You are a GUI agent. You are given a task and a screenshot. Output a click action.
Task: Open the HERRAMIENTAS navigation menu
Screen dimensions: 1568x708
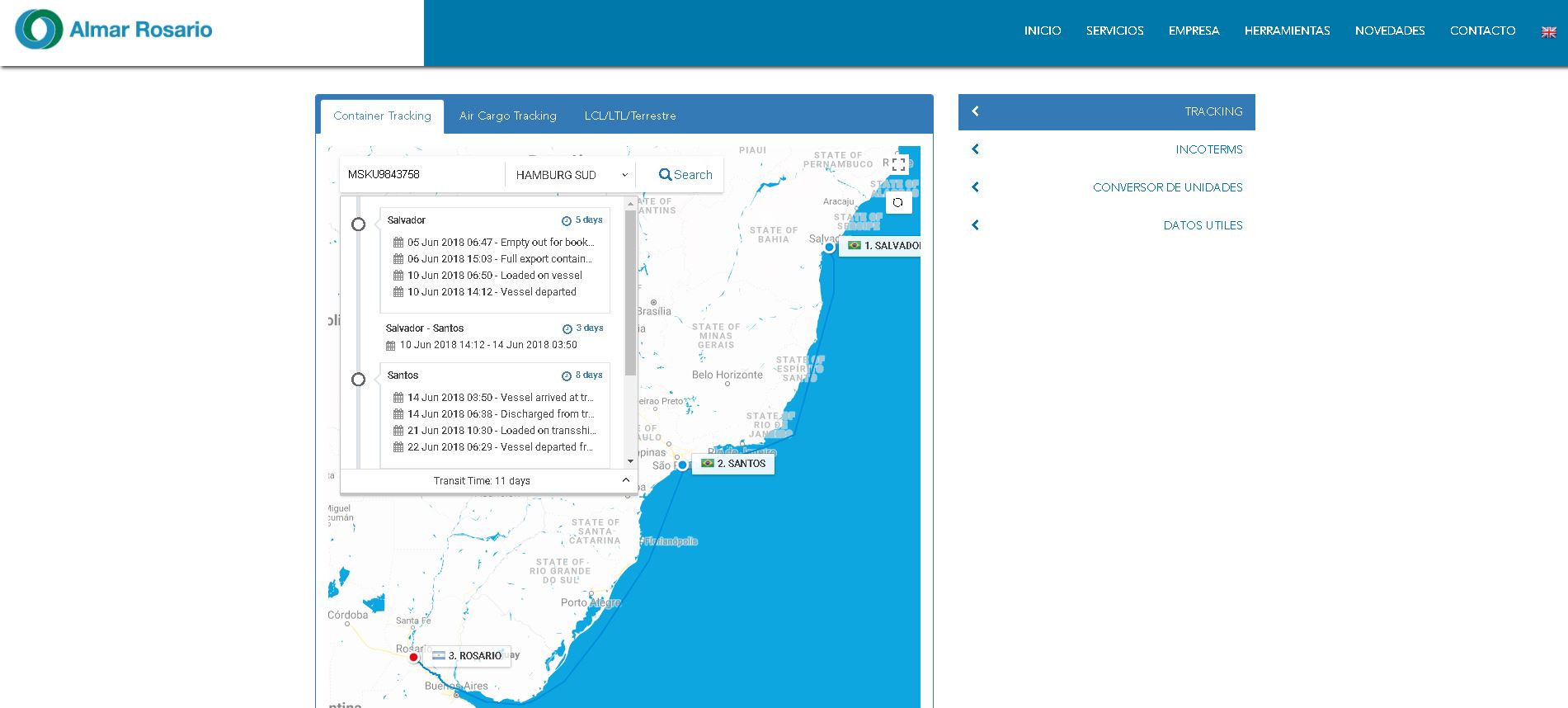(1287, 31)
